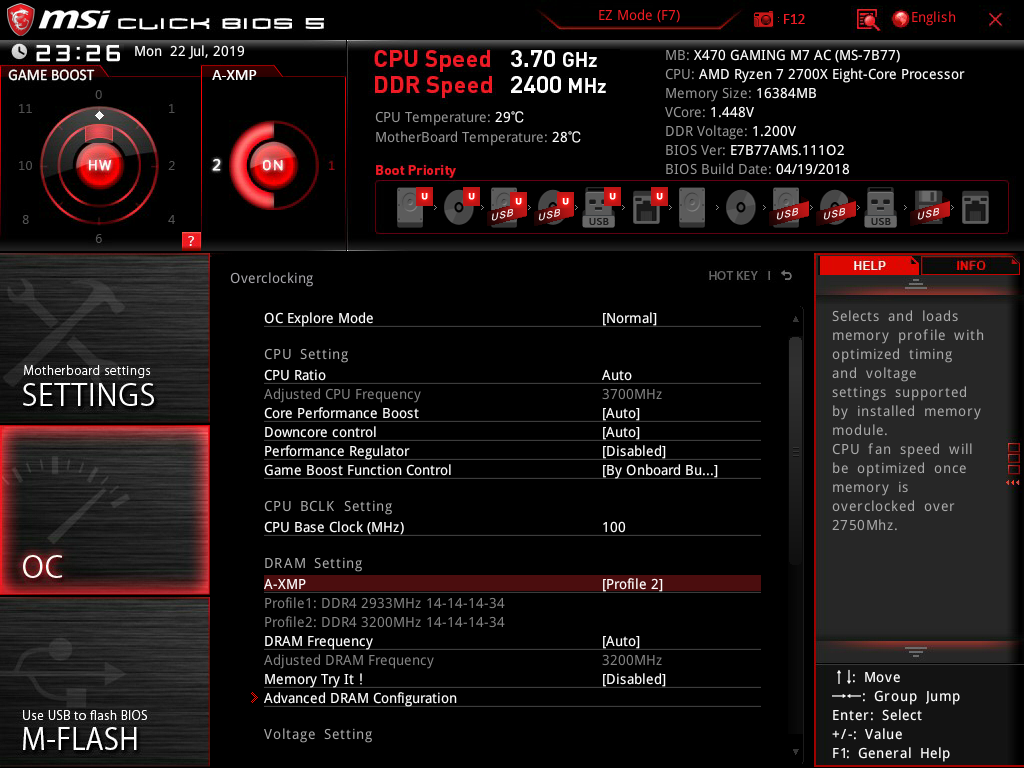The image size is (1024, 768).
Task: Select the legacy hard disk boot icon without badge
Action: tap(692, 208)
